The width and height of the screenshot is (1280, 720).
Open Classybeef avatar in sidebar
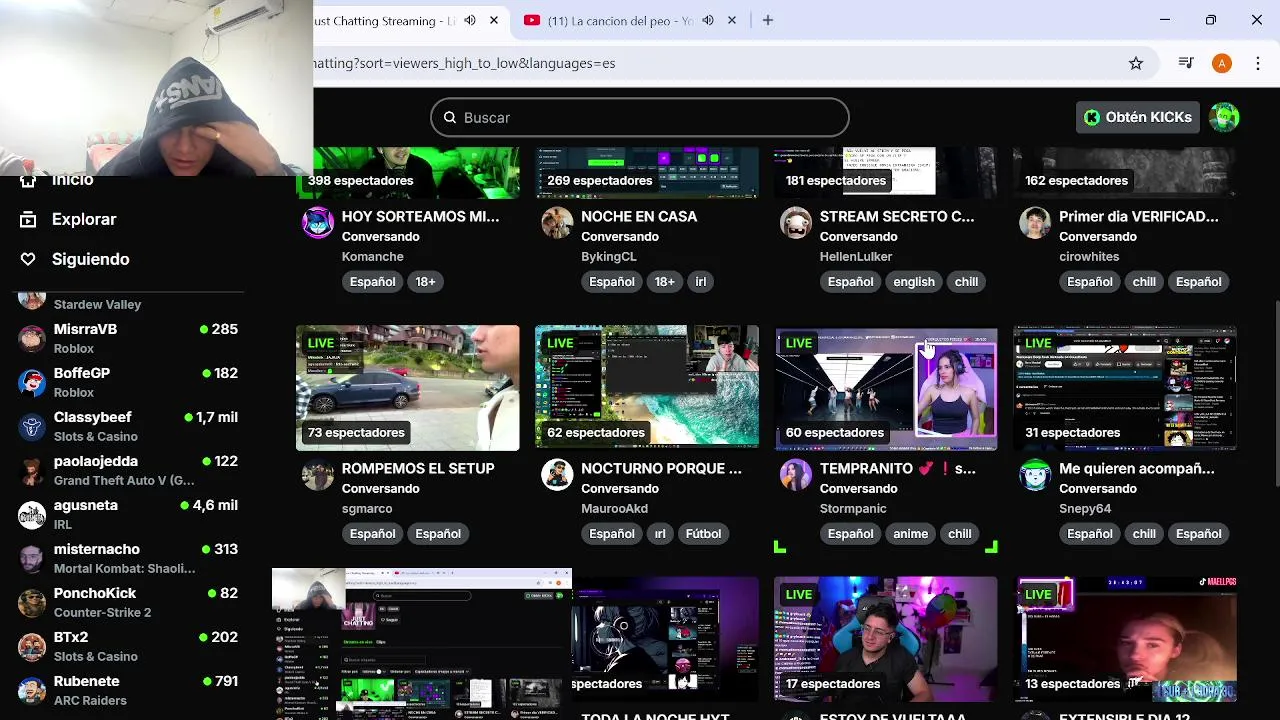pos(32,426)
